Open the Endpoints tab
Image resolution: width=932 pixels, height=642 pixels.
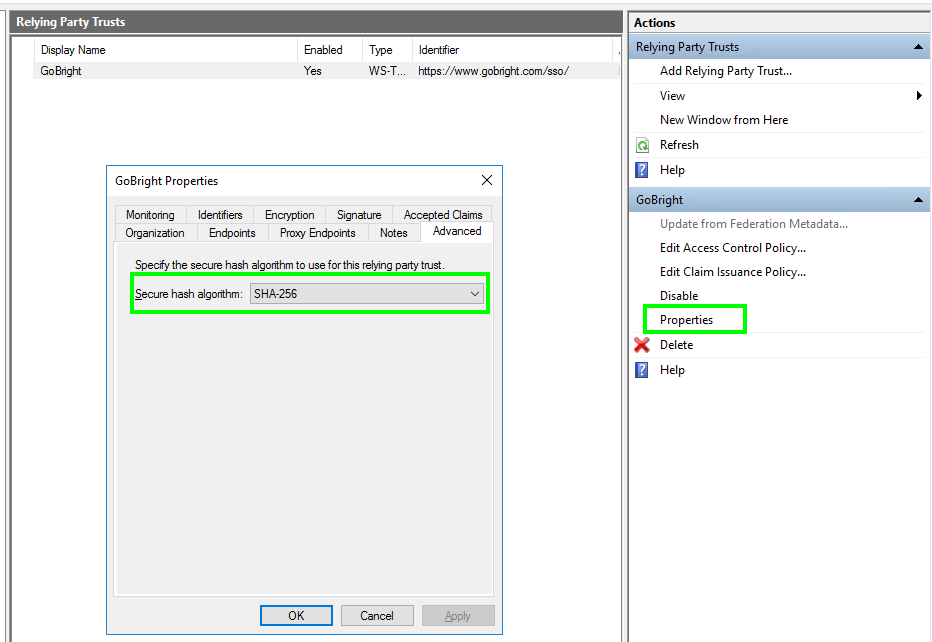232,233
